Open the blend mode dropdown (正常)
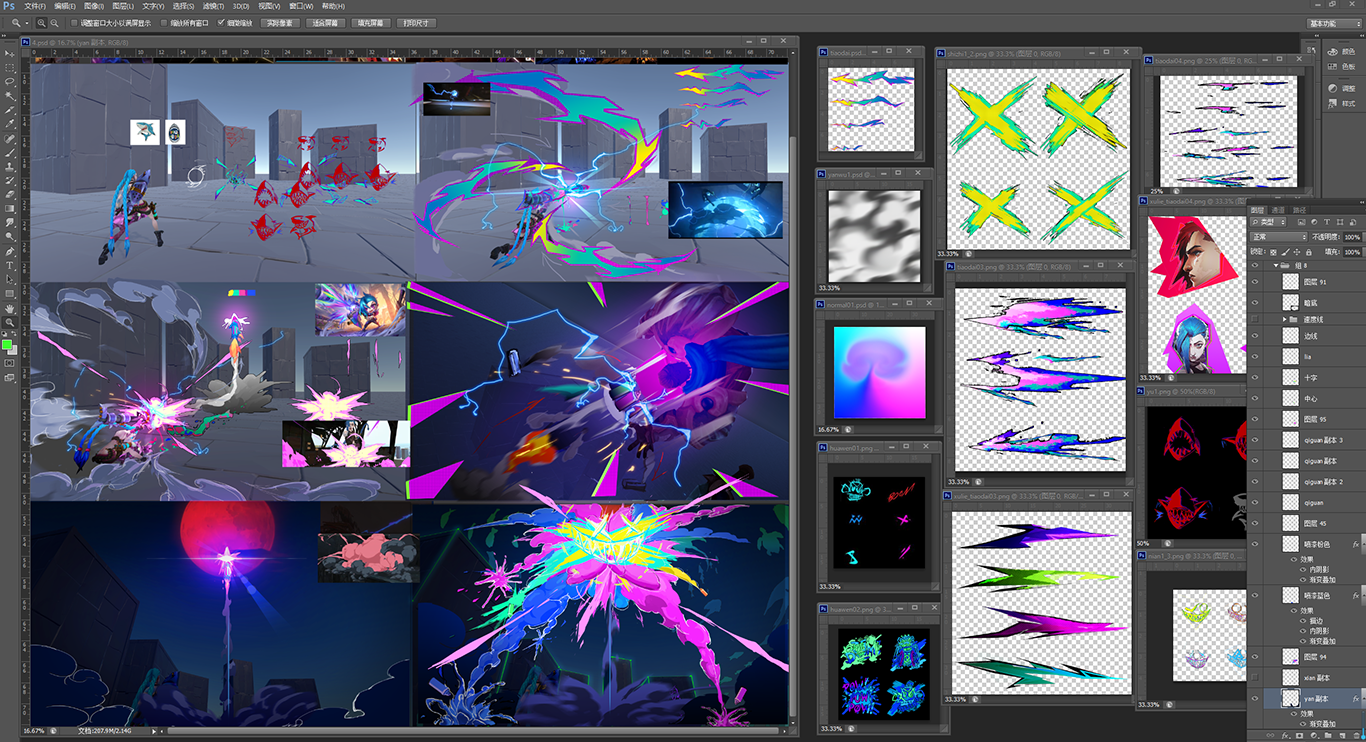This screenshot has width=1366, height=742. coord(1280,237)
